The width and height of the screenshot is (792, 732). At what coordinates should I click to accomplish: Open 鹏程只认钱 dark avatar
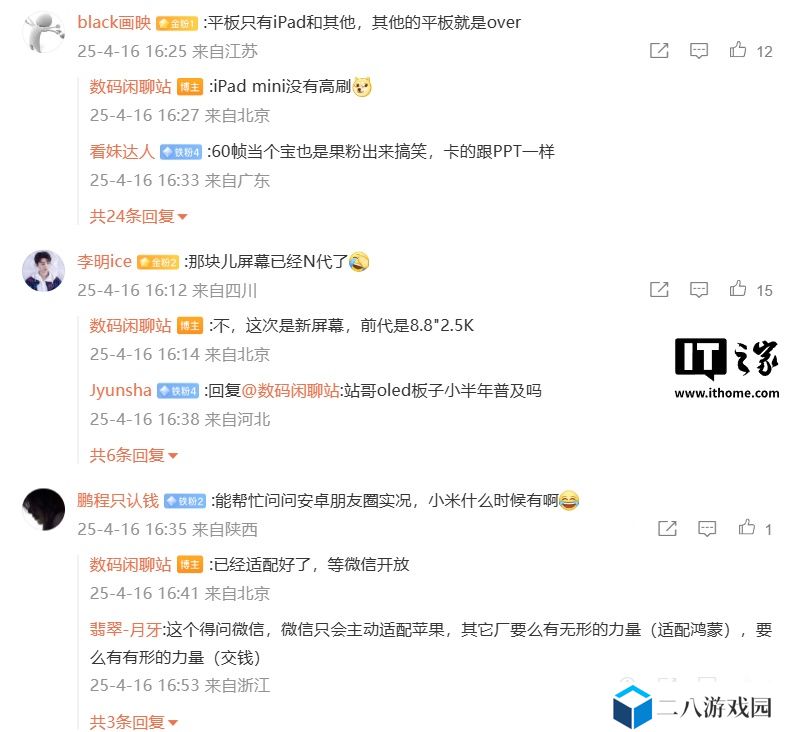[x=43, y=509]
